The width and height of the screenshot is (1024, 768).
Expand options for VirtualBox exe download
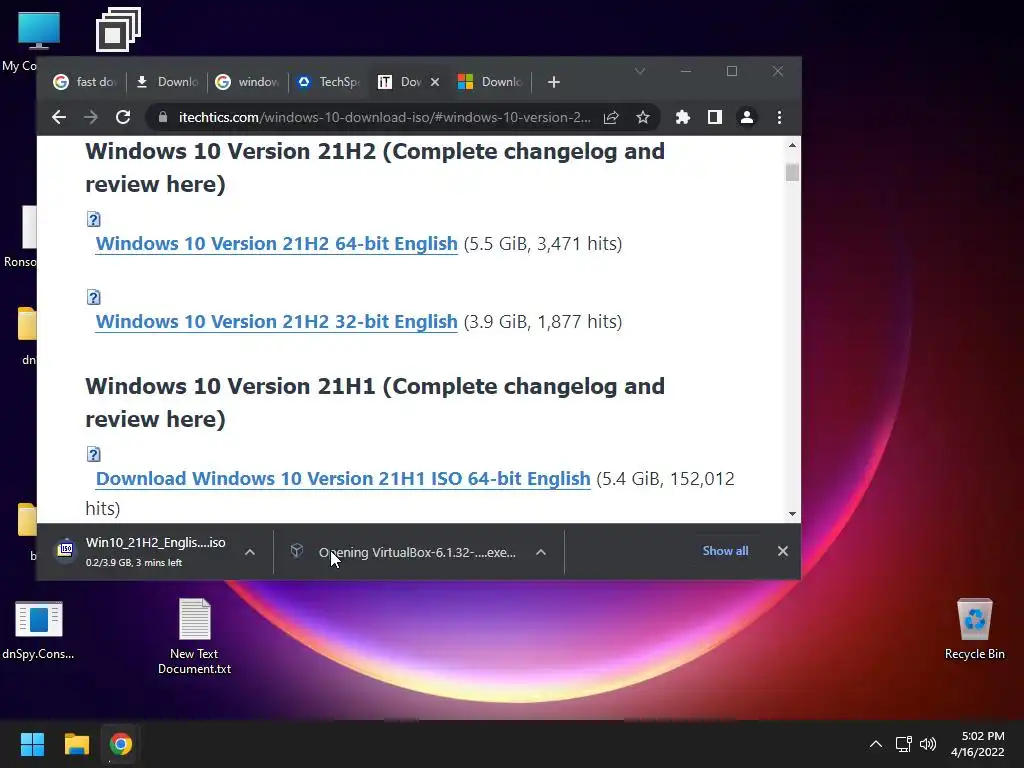coord(541,552)
